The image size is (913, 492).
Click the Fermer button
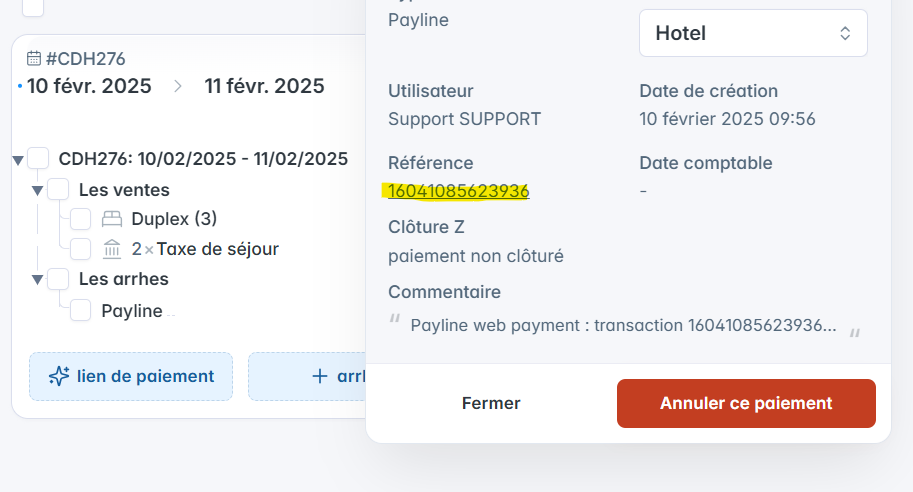coord(491,403)
